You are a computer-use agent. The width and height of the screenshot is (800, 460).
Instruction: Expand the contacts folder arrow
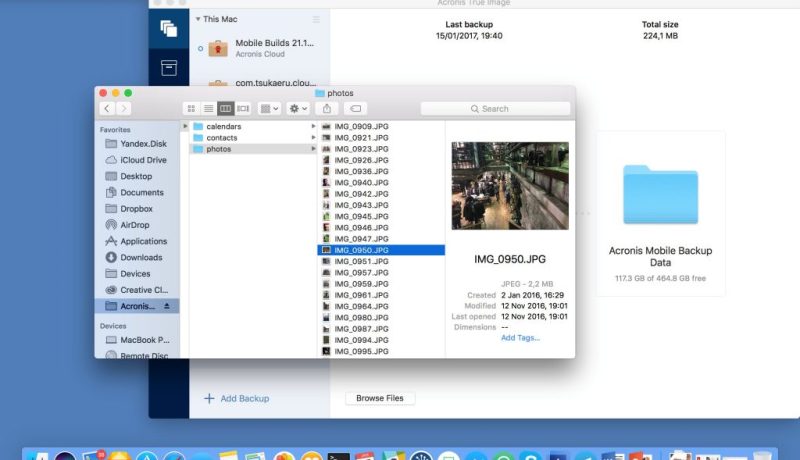point(313,138)
